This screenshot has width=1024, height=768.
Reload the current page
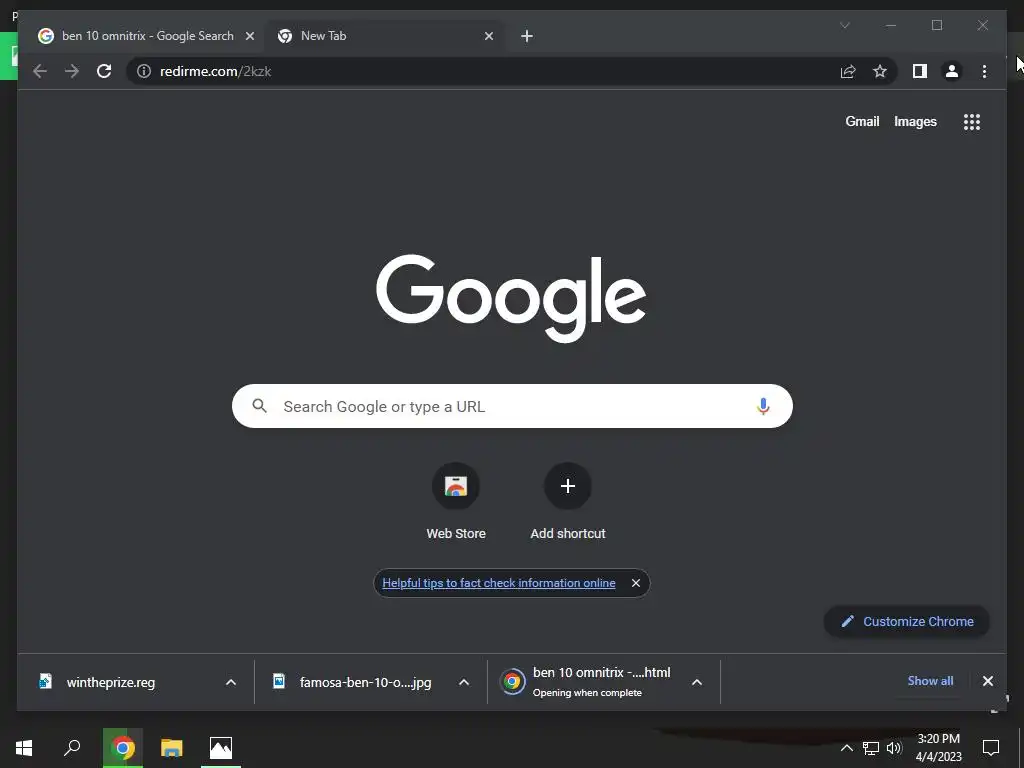pos(104,71)
